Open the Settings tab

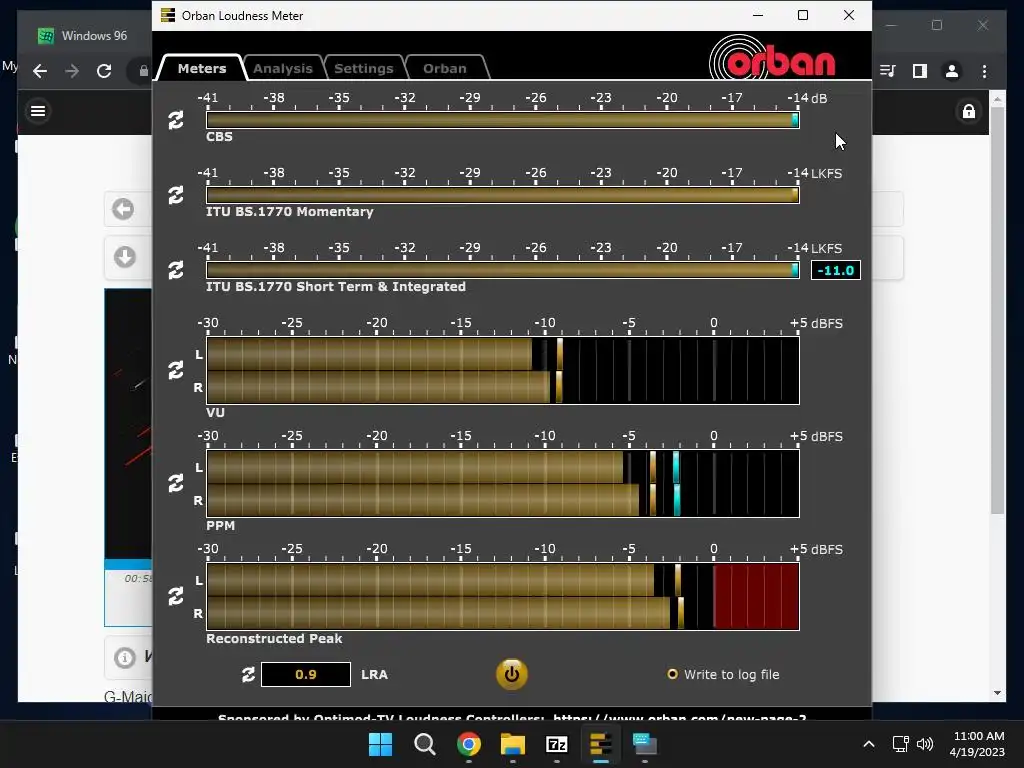[x=364, y=68]
